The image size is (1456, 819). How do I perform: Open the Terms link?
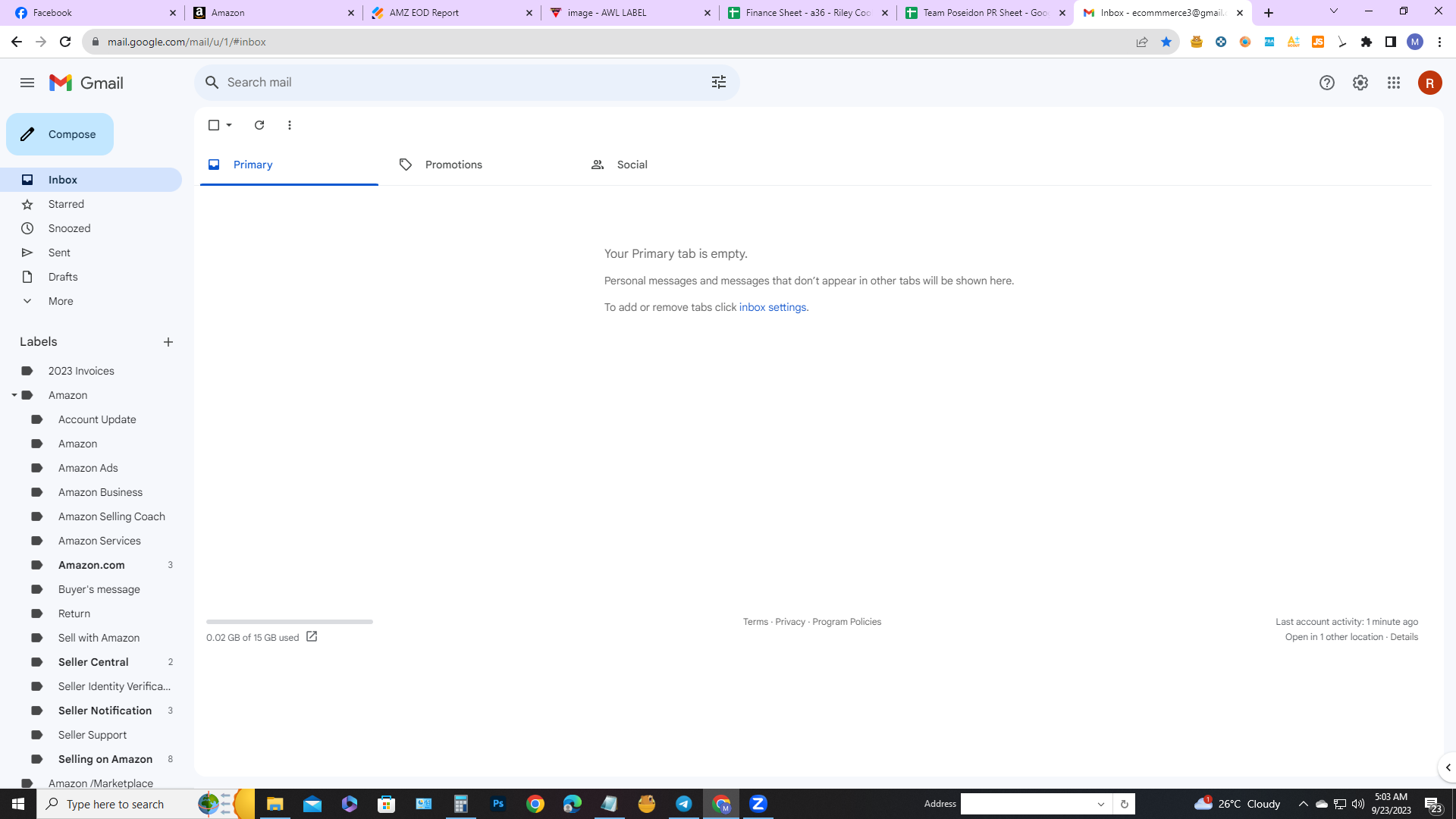click(755, 622)
